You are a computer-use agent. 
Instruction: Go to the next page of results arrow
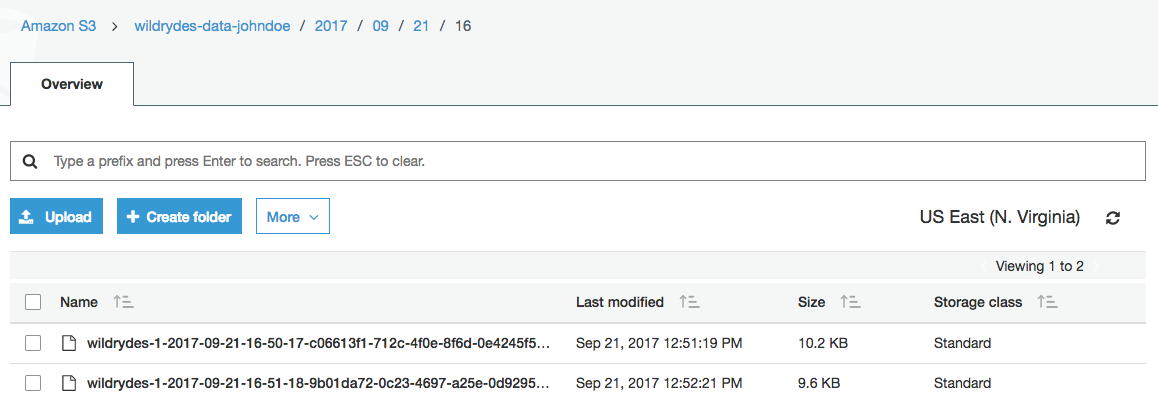(x=1096, y=266)
